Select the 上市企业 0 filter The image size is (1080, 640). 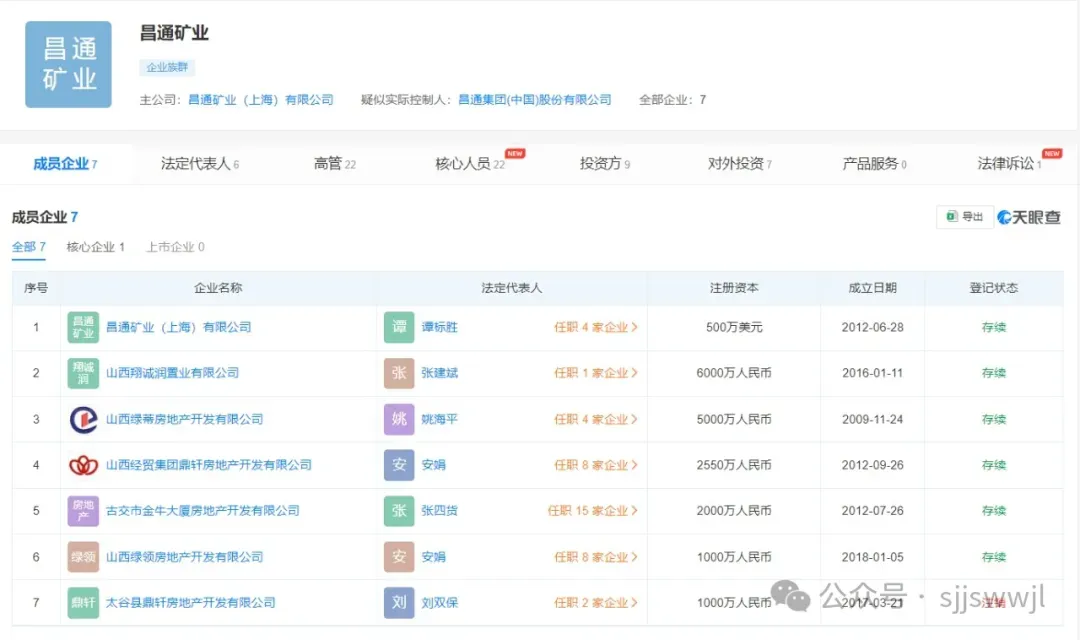175,247
